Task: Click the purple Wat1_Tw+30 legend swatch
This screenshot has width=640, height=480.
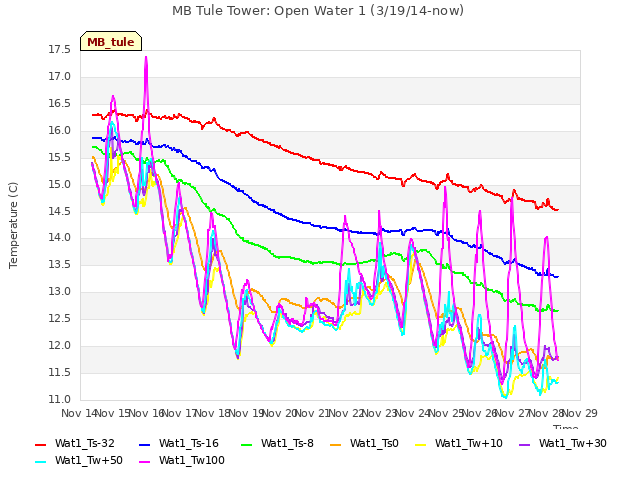Action: 524,444
